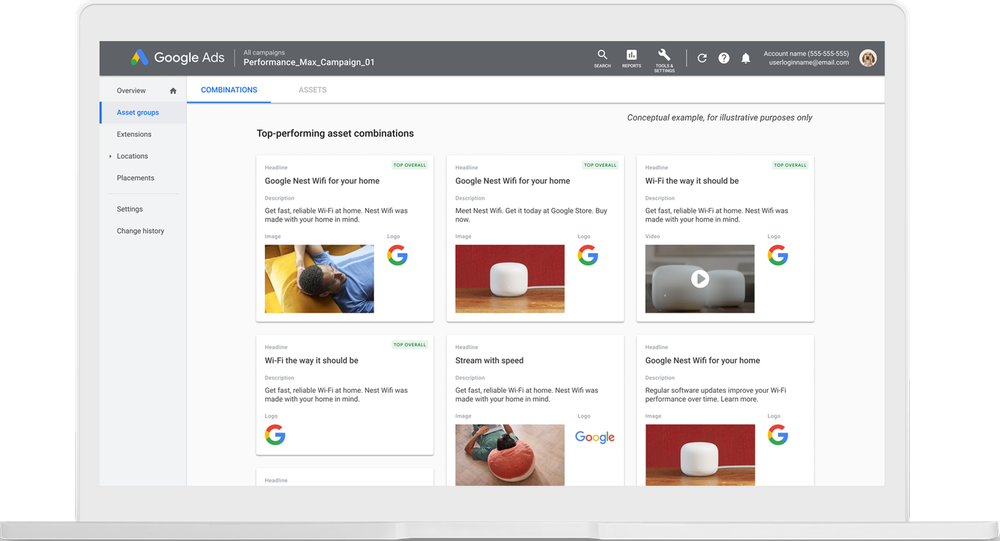
Task: Open Asset groups in sidebar
Action: [138, 113]
